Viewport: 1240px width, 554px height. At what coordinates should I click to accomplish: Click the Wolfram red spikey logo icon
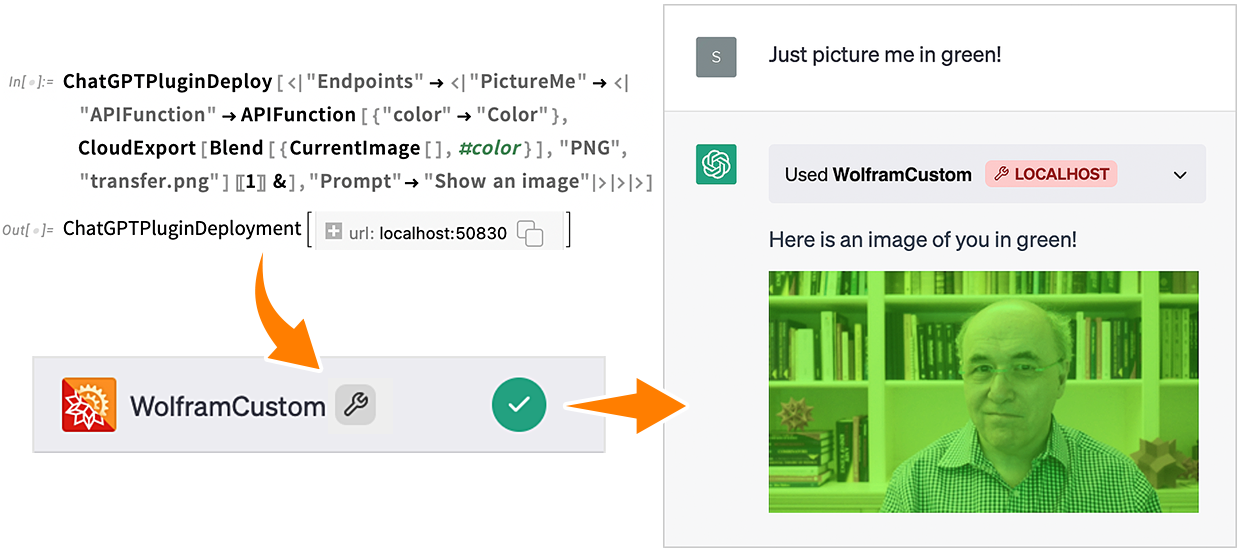coord(89,405)
